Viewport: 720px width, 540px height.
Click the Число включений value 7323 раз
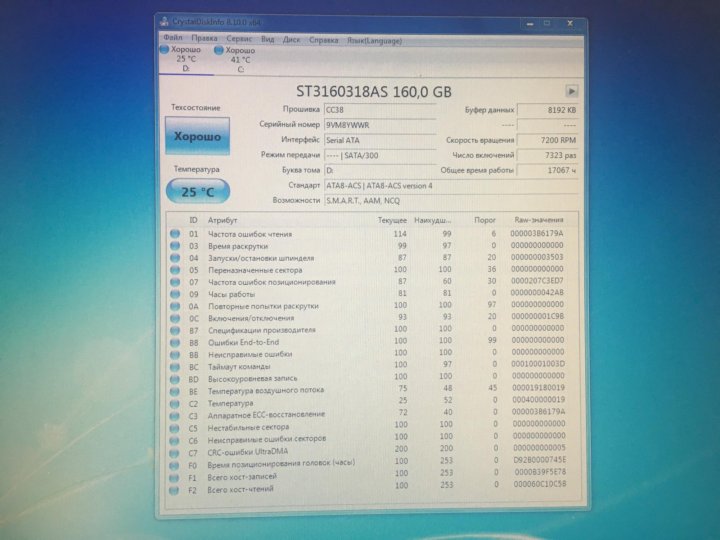click(547, 155)
